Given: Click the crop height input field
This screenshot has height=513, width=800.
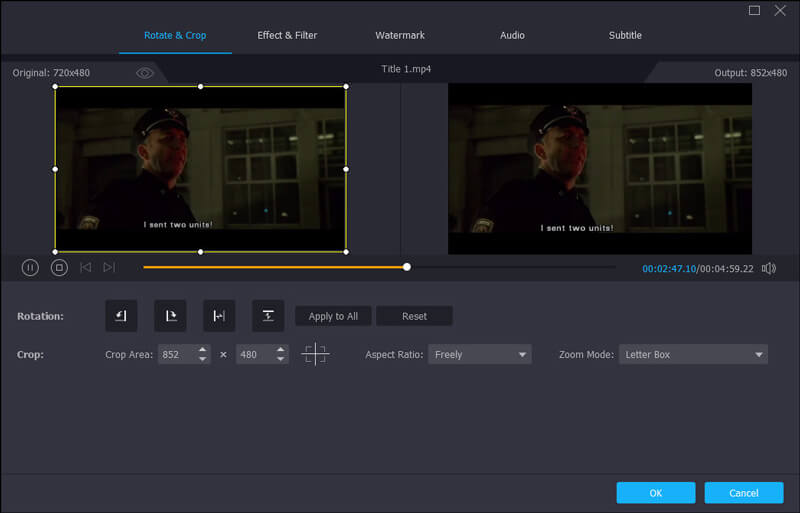Looking at the screenshot, I should 254,354.
